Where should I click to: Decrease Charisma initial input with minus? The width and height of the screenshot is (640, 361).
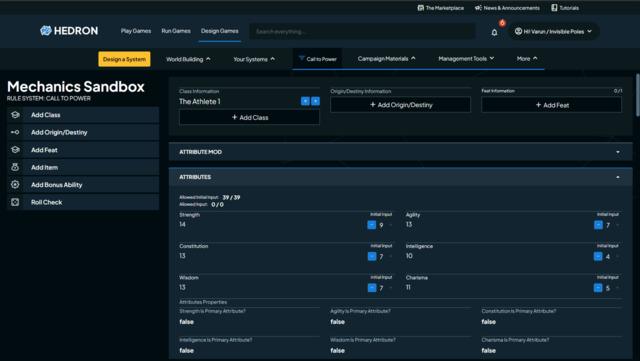[x=598, y=287]
